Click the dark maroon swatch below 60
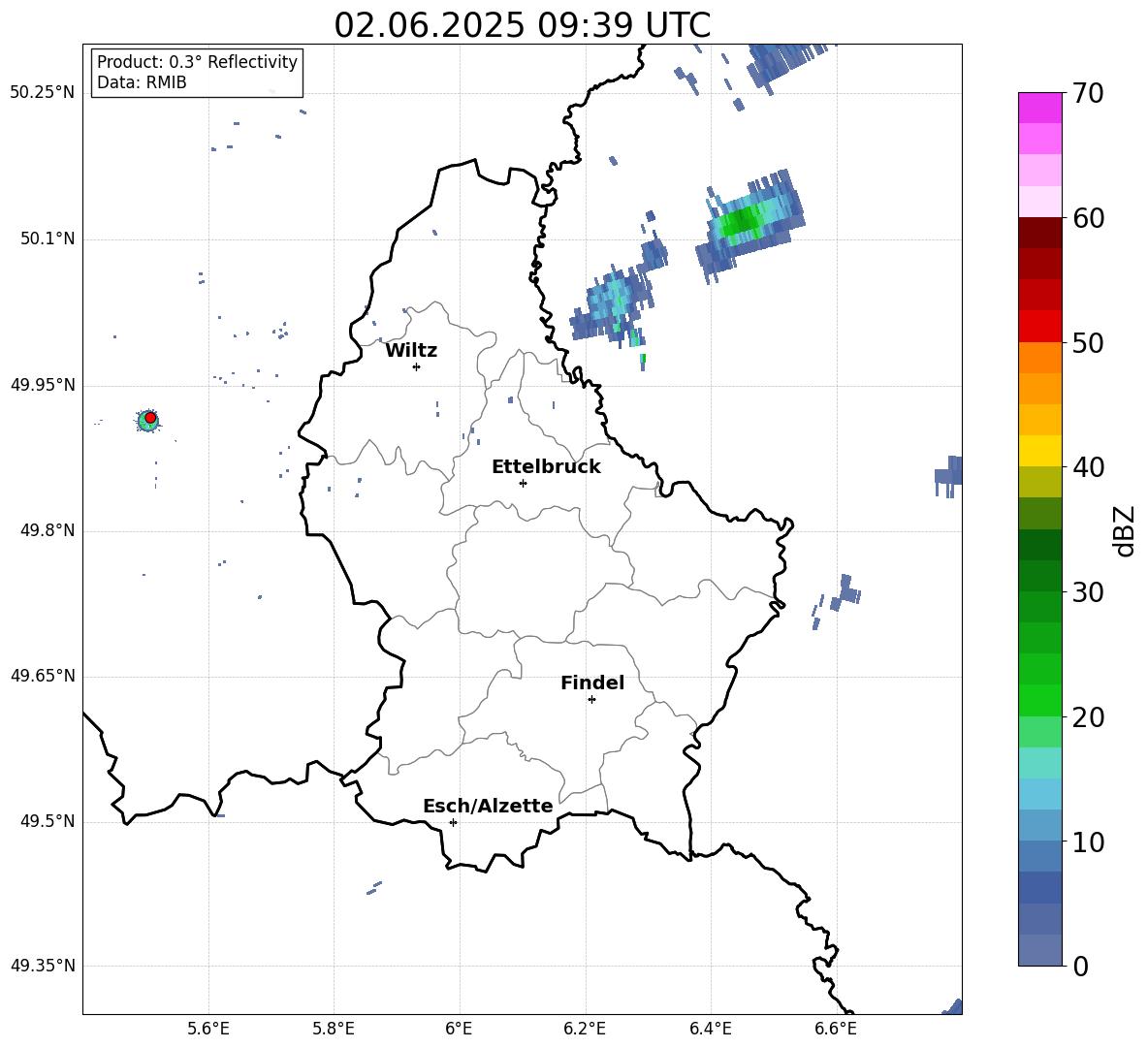Screen dimensions: 1148x1048 1039,233
